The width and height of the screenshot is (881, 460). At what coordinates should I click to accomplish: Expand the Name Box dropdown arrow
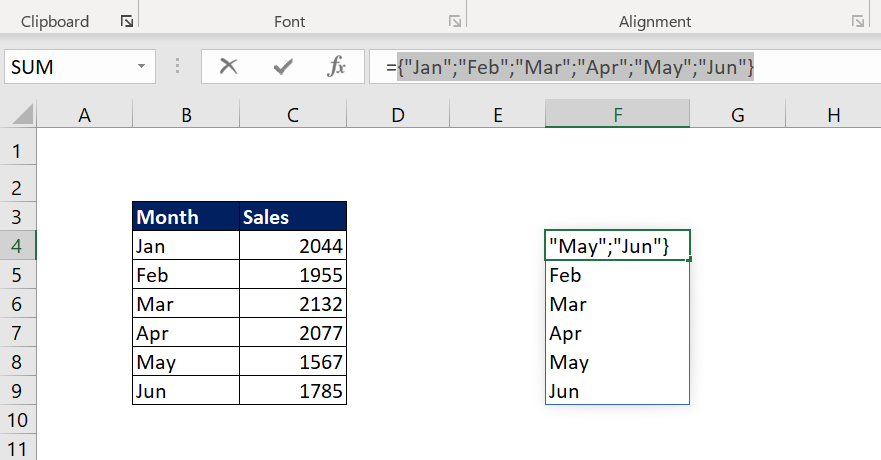(x=142, y=67)
